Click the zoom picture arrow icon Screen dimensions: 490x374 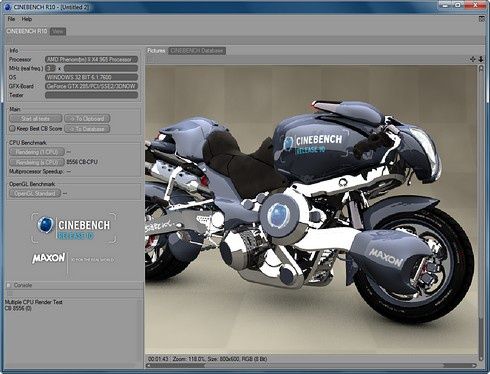[481, 59]
